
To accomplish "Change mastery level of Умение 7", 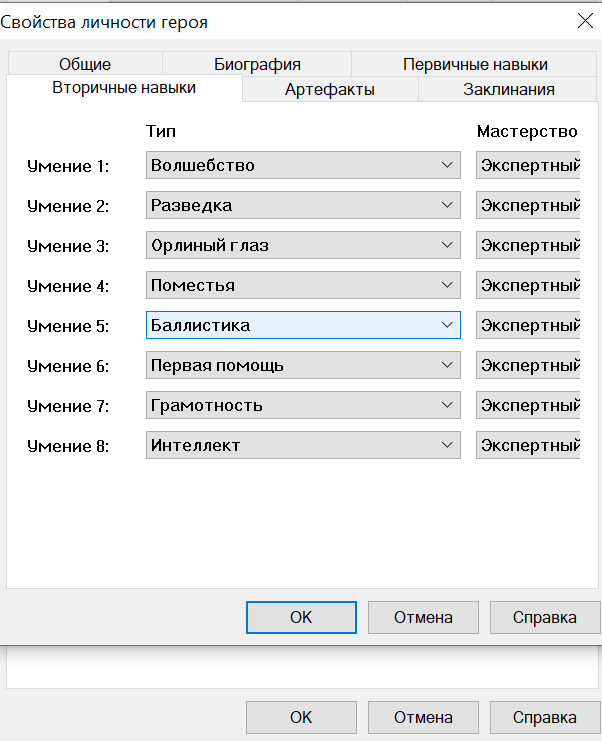I will 528,405.
